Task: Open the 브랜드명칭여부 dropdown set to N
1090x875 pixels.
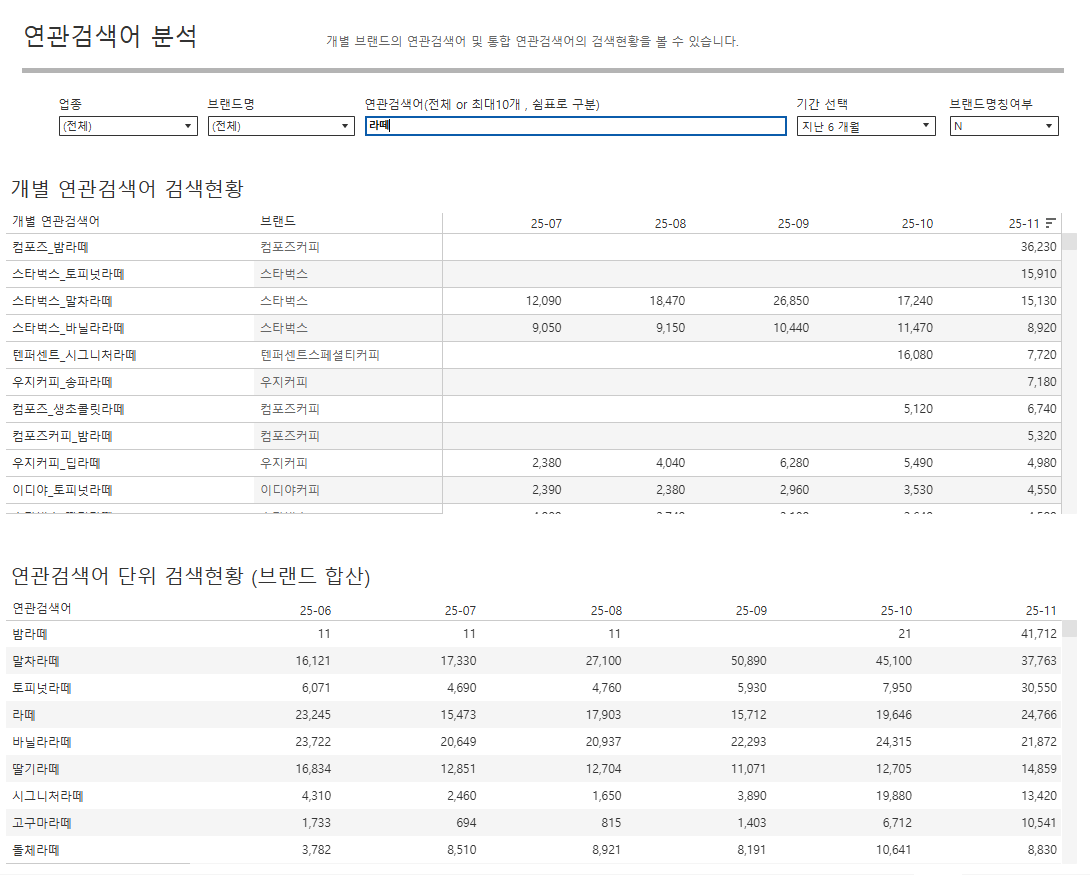Action: tap(1003, 126)
